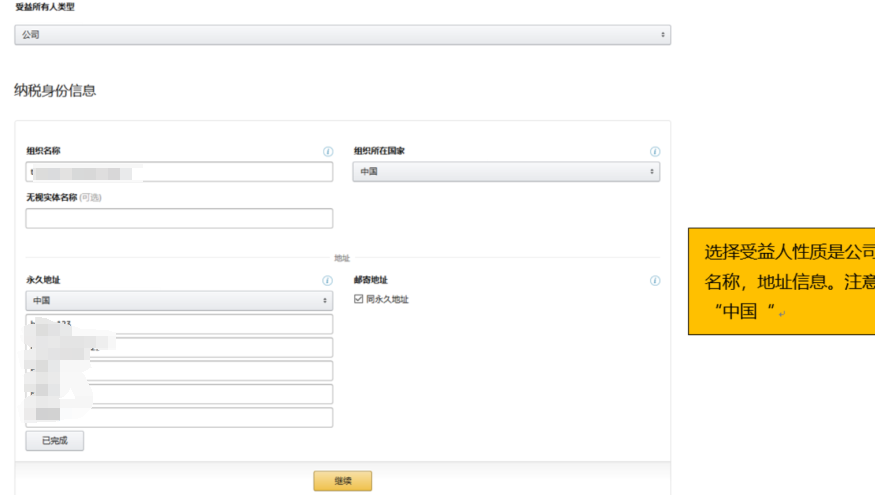
Task: Click the 无视实体名称 optional input field
Action: coord(179,218)
